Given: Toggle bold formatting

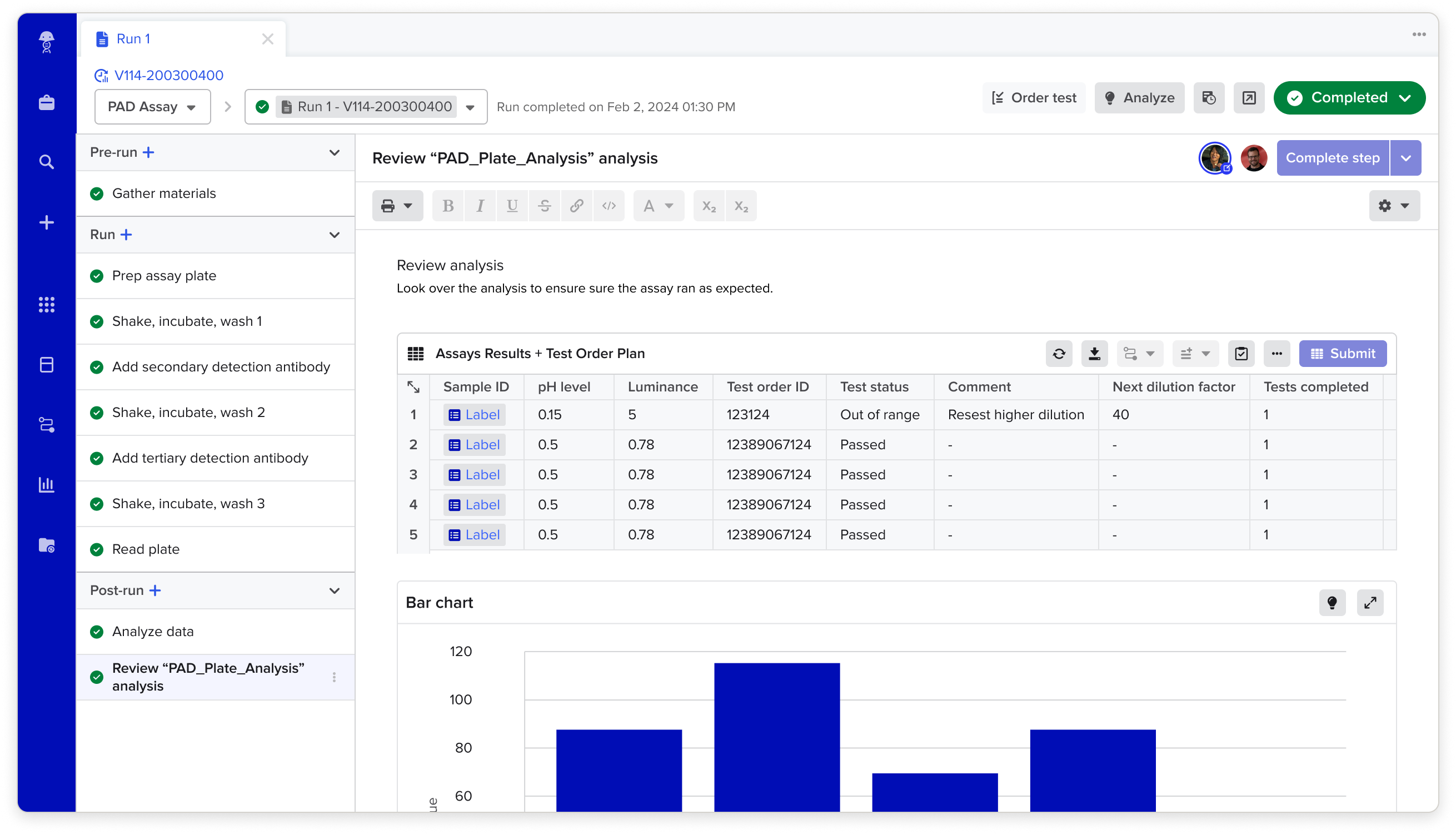Looking at the screenshot, I should point(448,206).
